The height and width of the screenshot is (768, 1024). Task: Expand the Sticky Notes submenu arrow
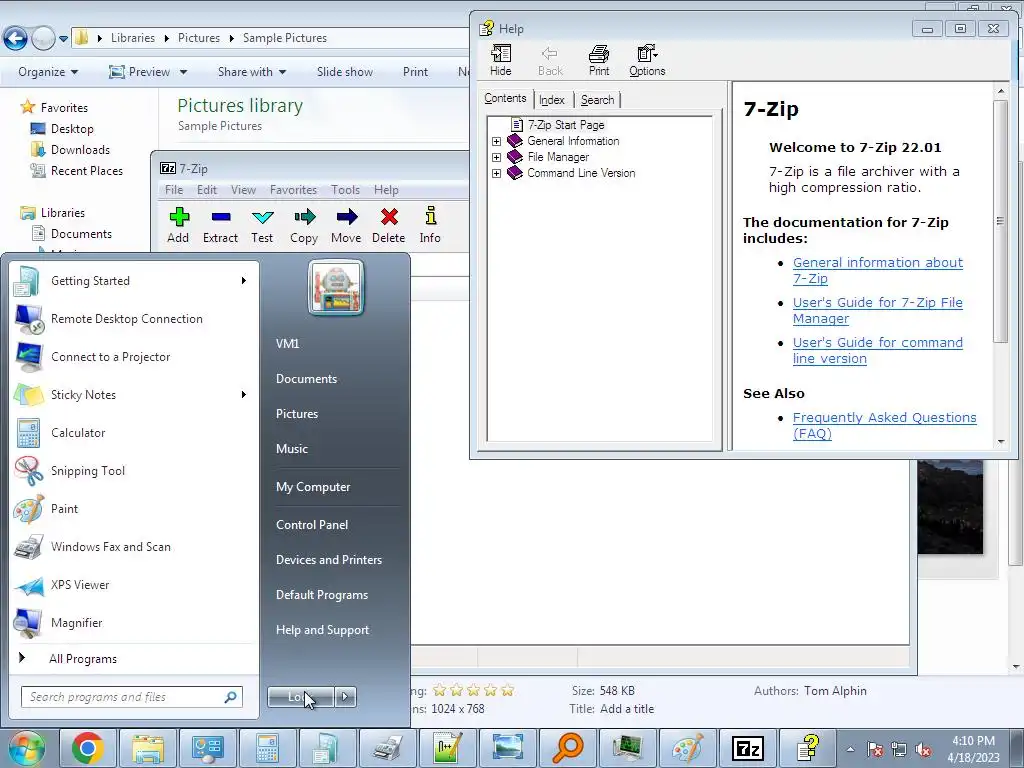(244, 394)
